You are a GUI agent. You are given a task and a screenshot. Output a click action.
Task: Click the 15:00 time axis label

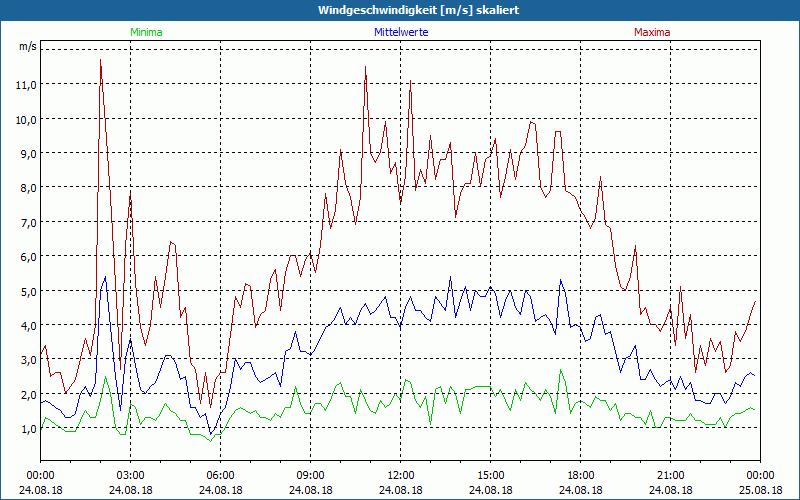[x=490, y=476]
